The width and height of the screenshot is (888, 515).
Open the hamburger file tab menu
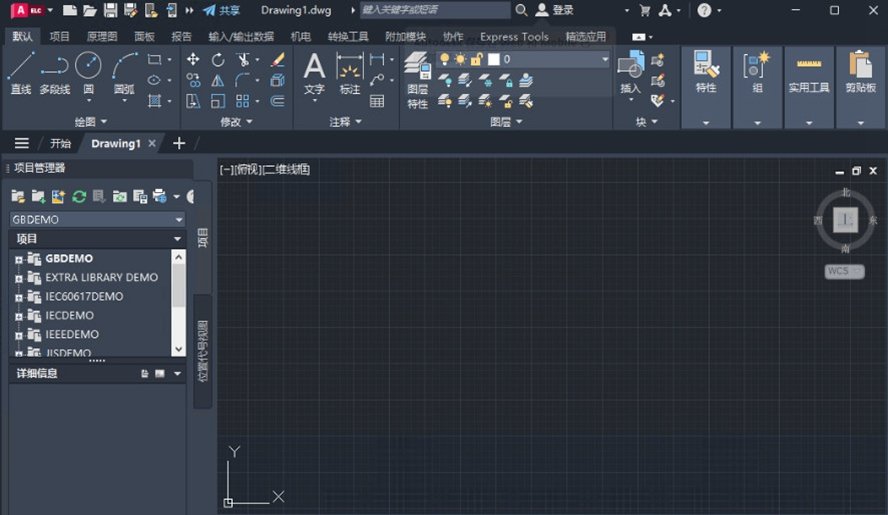coord(22,143)
